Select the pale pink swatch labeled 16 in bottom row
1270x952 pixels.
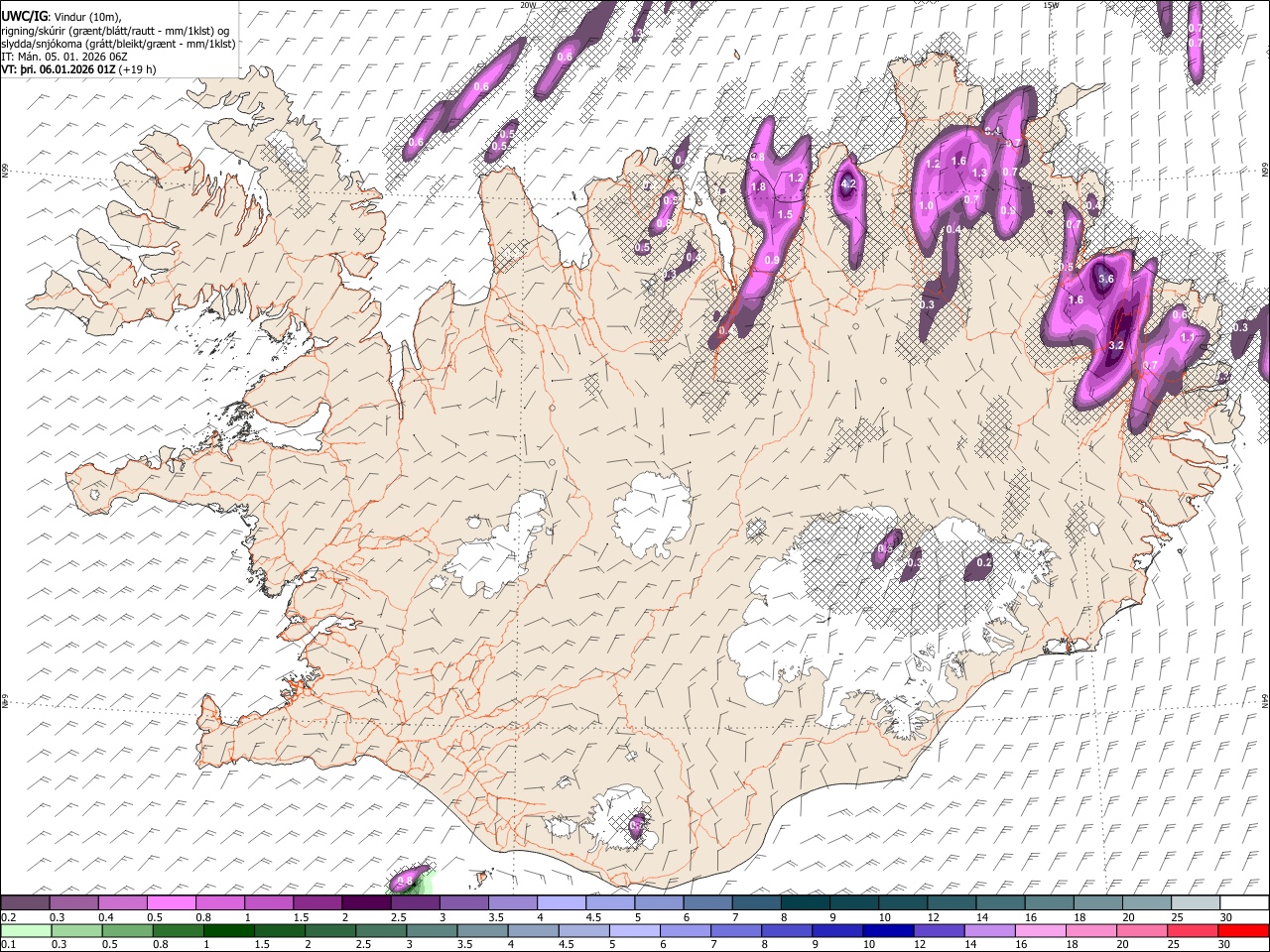click(x=1040, y=930)
